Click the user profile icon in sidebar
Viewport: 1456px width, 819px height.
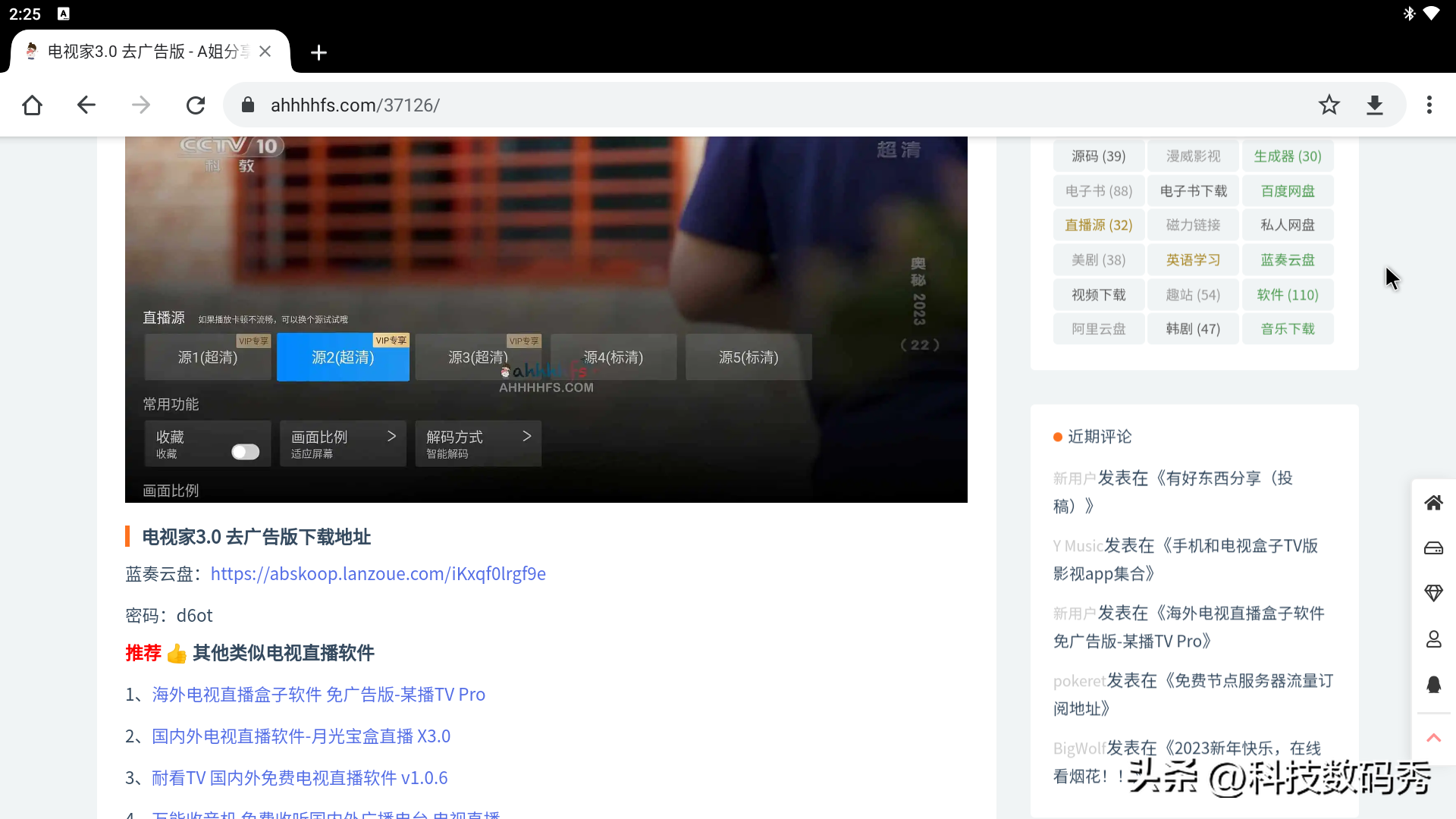[1433, 639]
